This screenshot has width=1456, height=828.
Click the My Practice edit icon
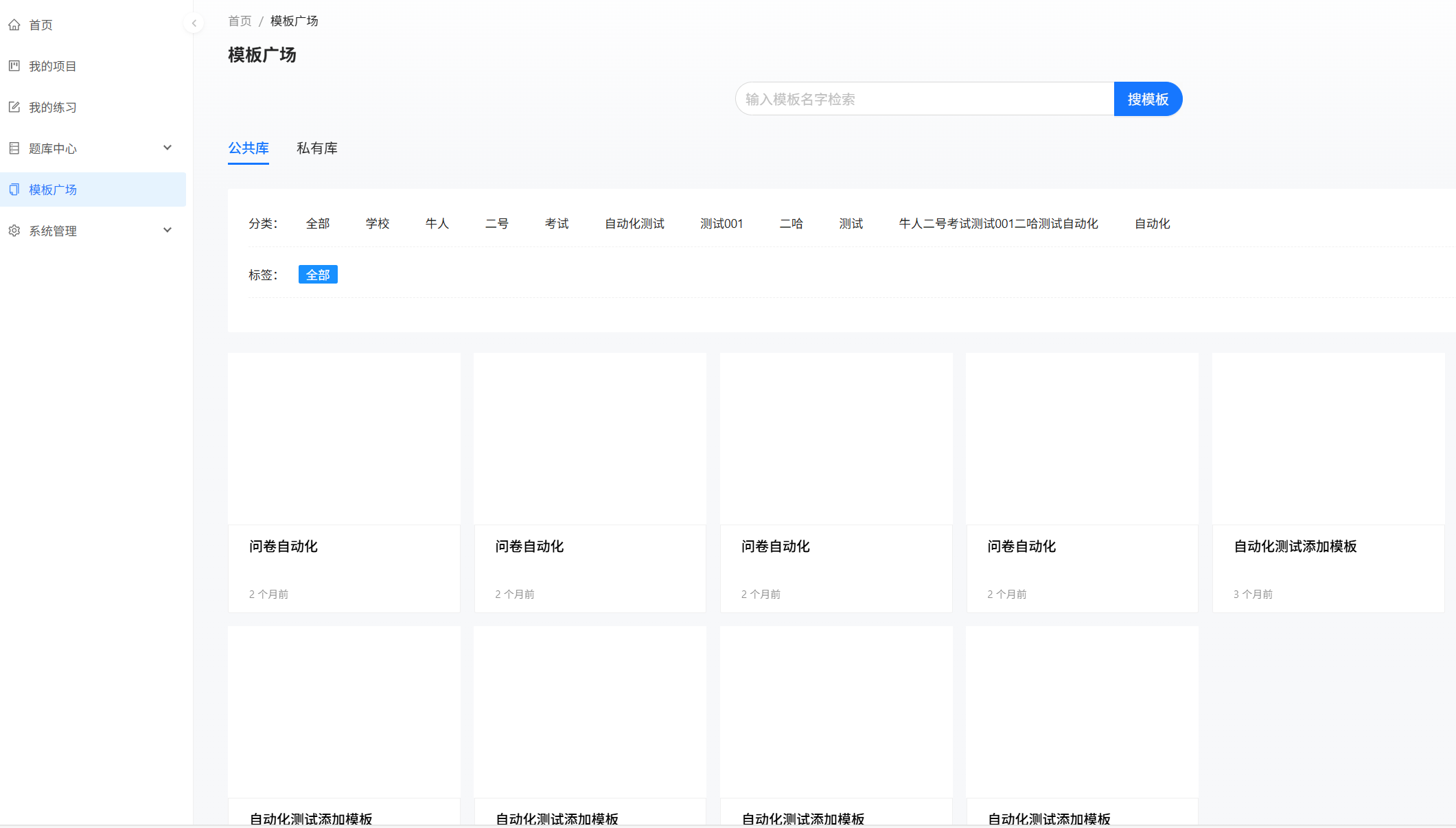(x=14, y=107)
